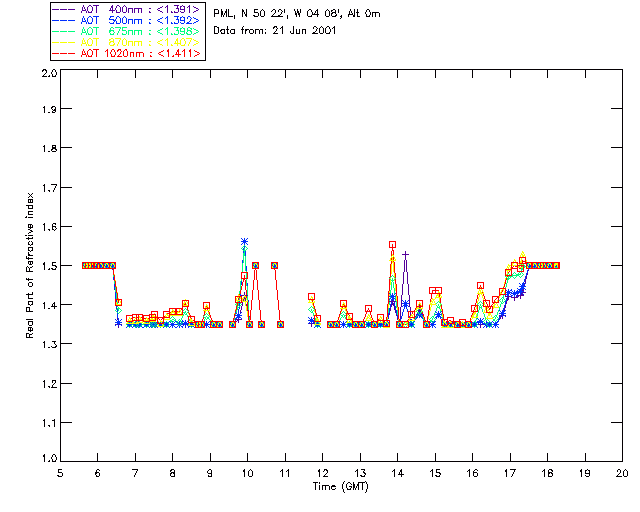This screenshot has width=640, height=512.
Task: Click the x-axis label 19
Action: (x=585, y=474)
